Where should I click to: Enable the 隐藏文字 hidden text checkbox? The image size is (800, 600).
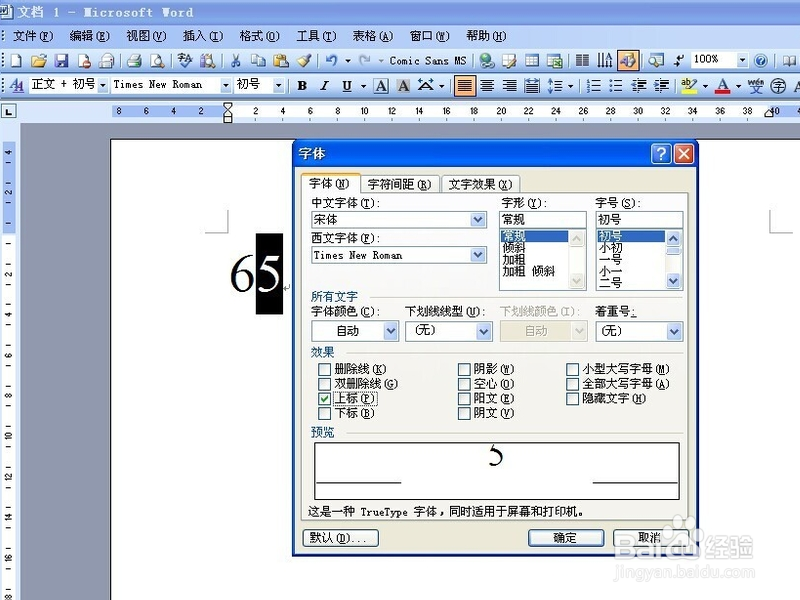tap(572, 398)
